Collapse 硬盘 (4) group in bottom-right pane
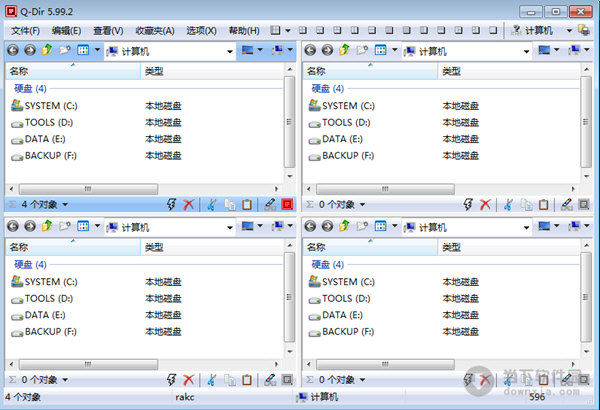Image resolution: width=600 pixels, height=410 pixels. pos(328,265)
